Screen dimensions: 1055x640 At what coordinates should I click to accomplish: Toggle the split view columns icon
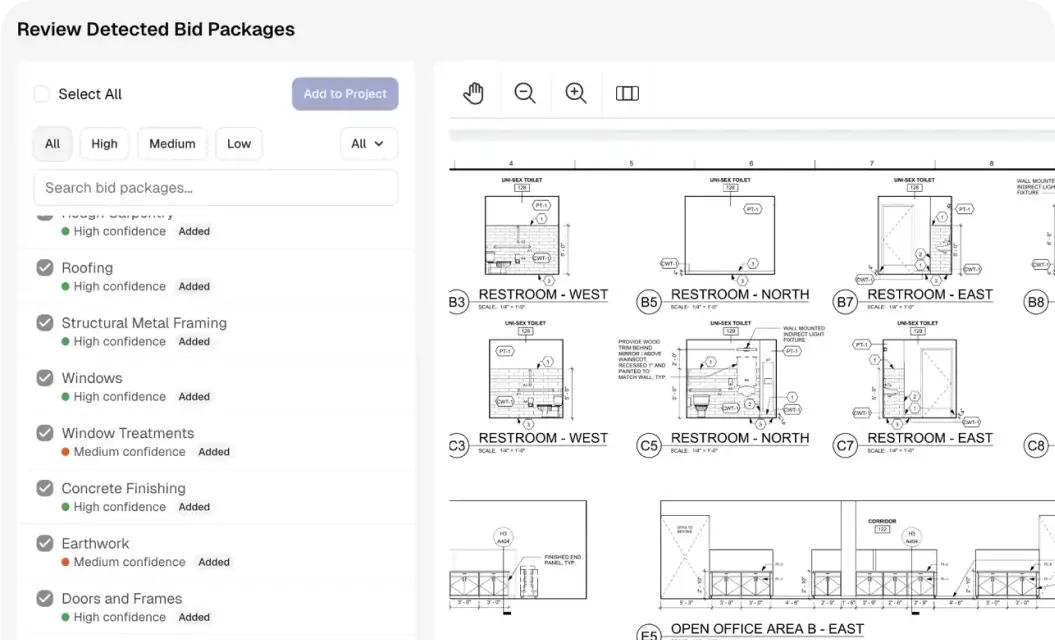[x=627, y=94]
